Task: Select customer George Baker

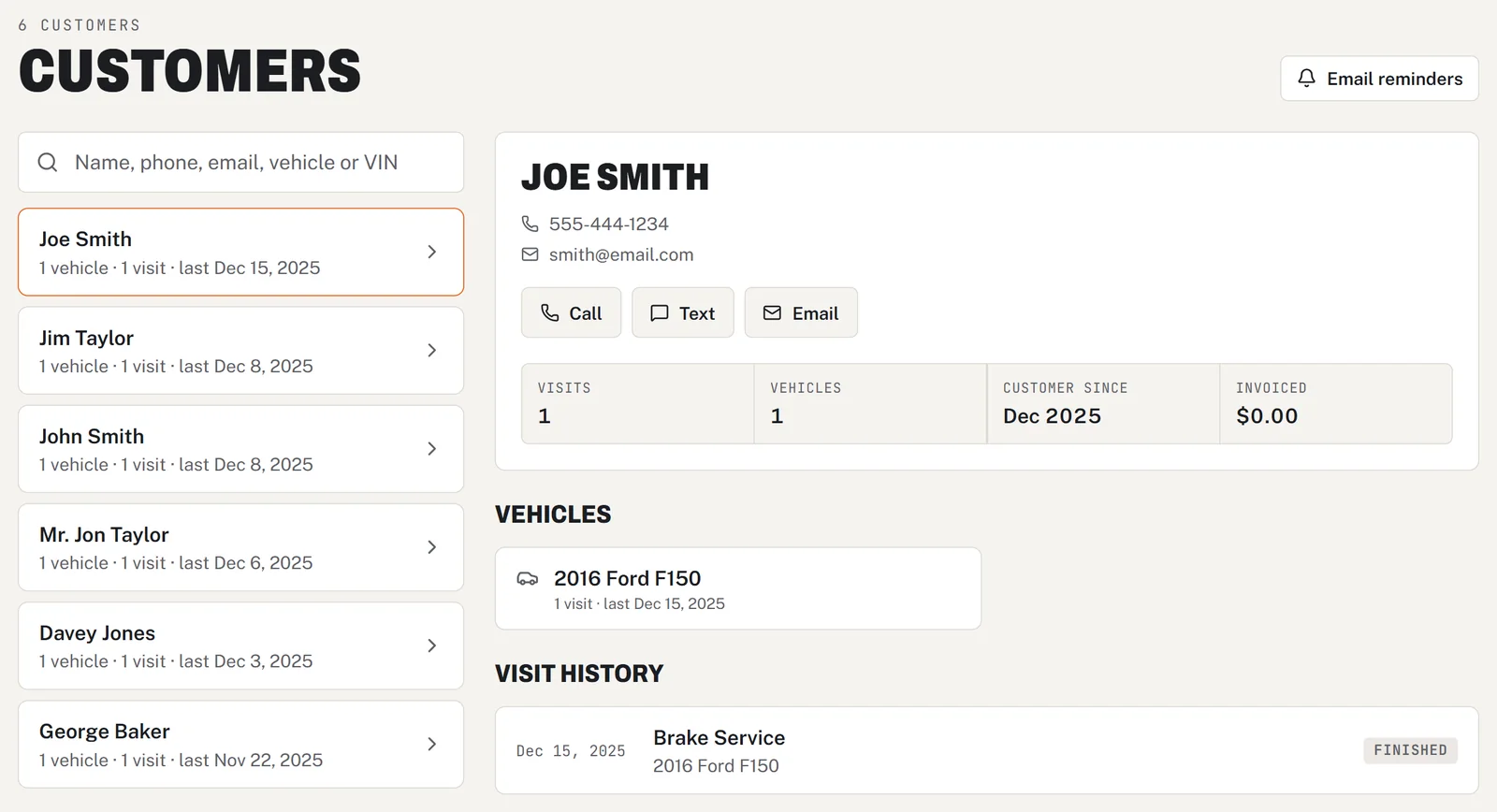Action: (240, 744)
